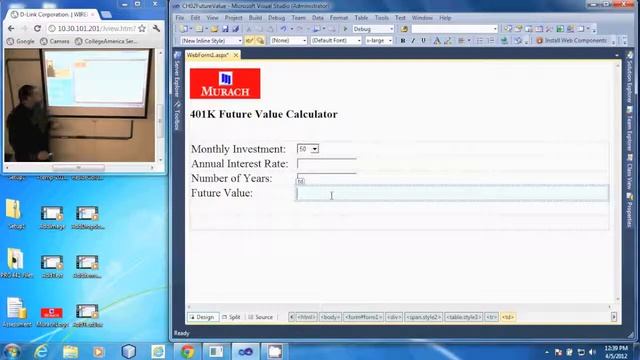Click the Install Web Components icon
The height and width of the screenshot is (360, 640).
pyautogui.click(x=539, y=40)
